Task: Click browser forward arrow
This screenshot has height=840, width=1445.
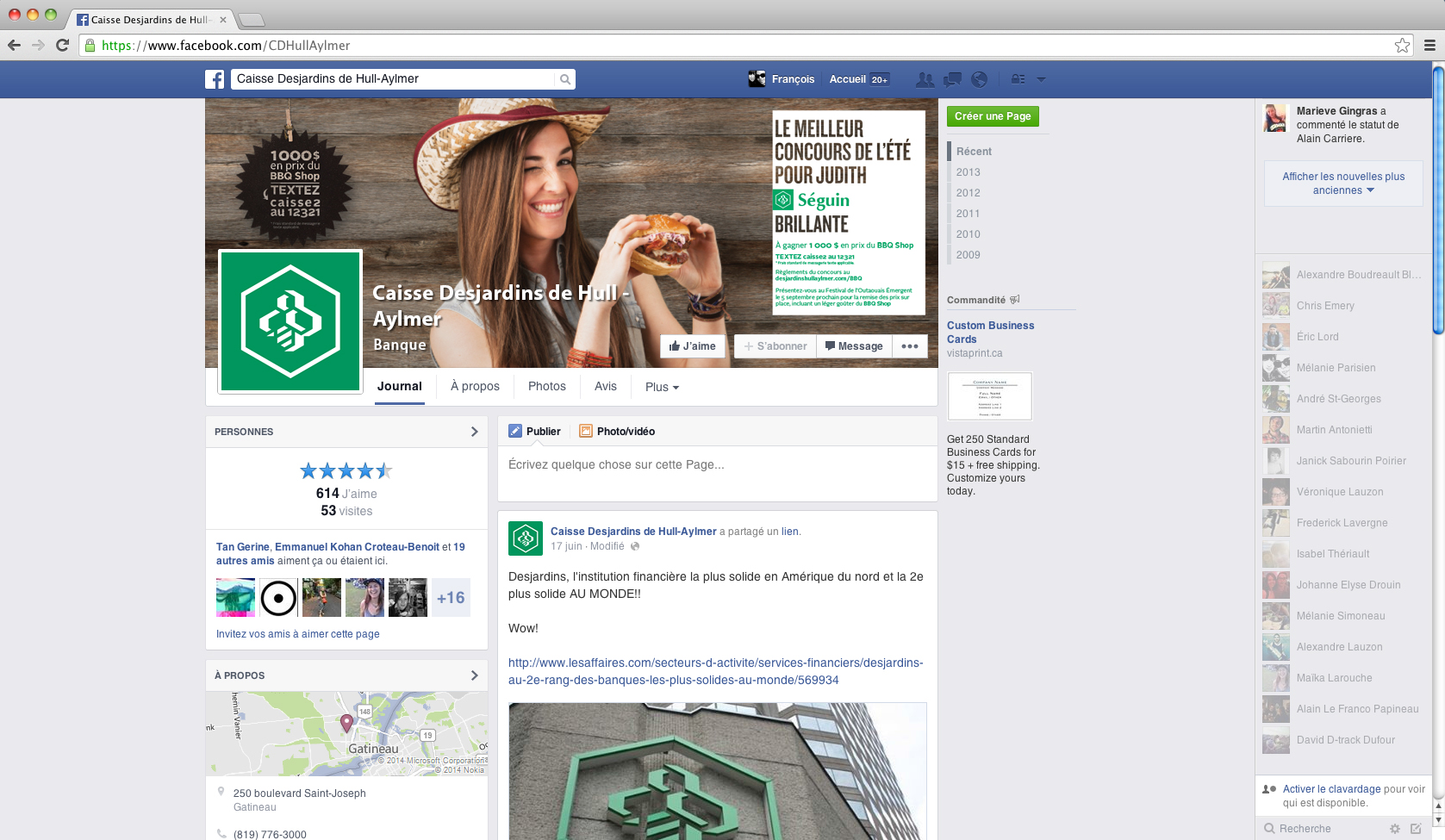Action: [38, 45]
